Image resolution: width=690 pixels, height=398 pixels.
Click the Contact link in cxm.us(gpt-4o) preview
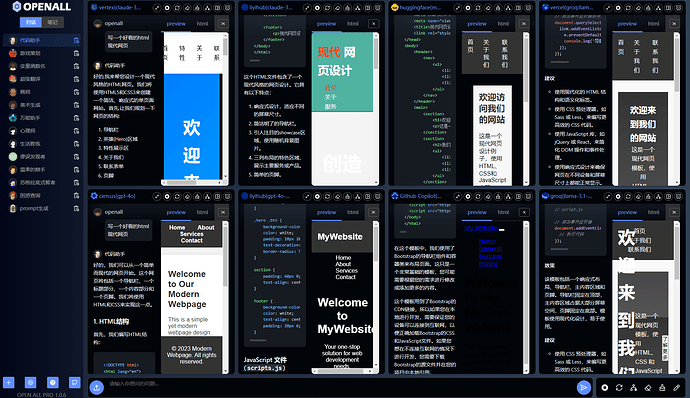click(191, 240)
